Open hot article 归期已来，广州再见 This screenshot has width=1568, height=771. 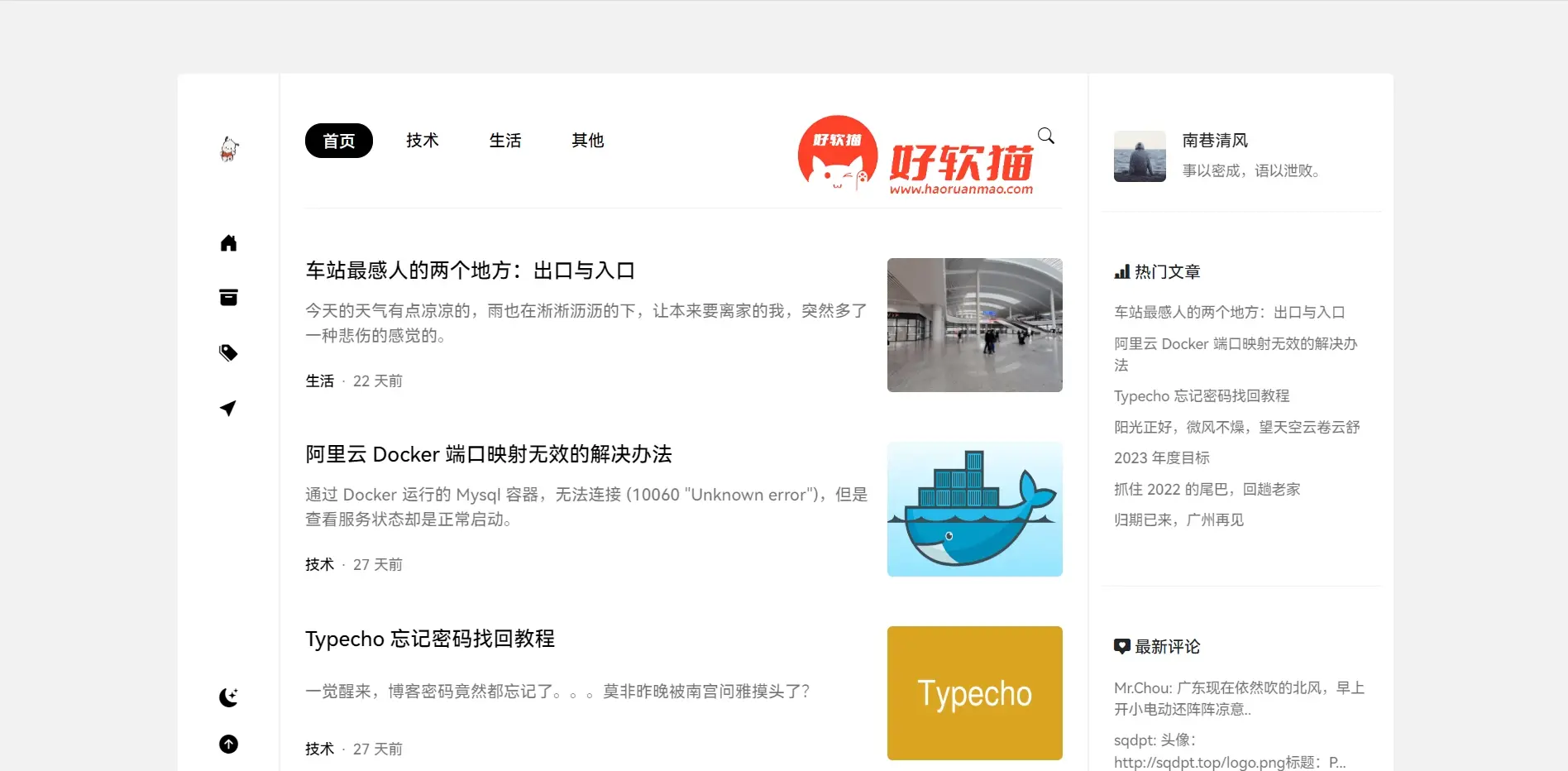pyautogui.click(x=1178, y=520)
